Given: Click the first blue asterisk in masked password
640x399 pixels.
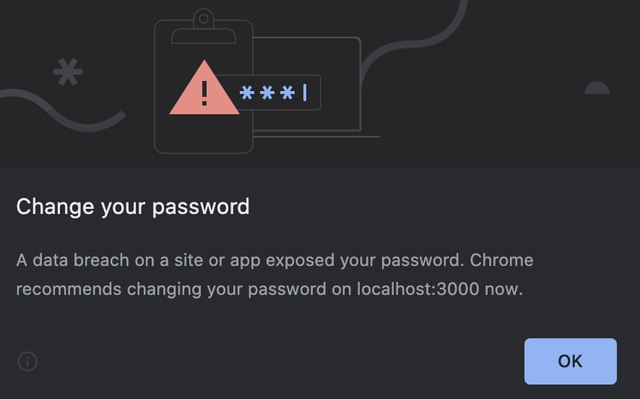Looking at the screenshot, I should (x=247, y=93).
